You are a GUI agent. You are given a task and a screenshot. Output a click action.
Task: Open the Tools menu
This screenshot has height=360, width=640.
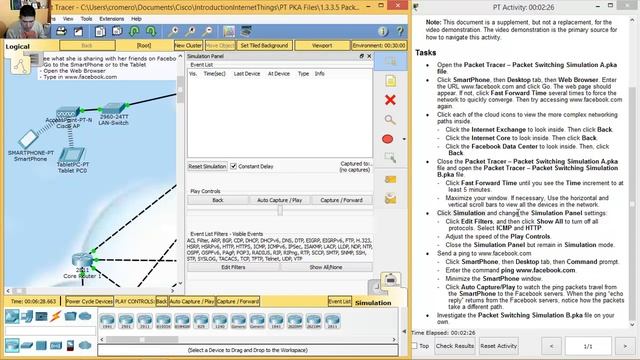tap(86, 19)
